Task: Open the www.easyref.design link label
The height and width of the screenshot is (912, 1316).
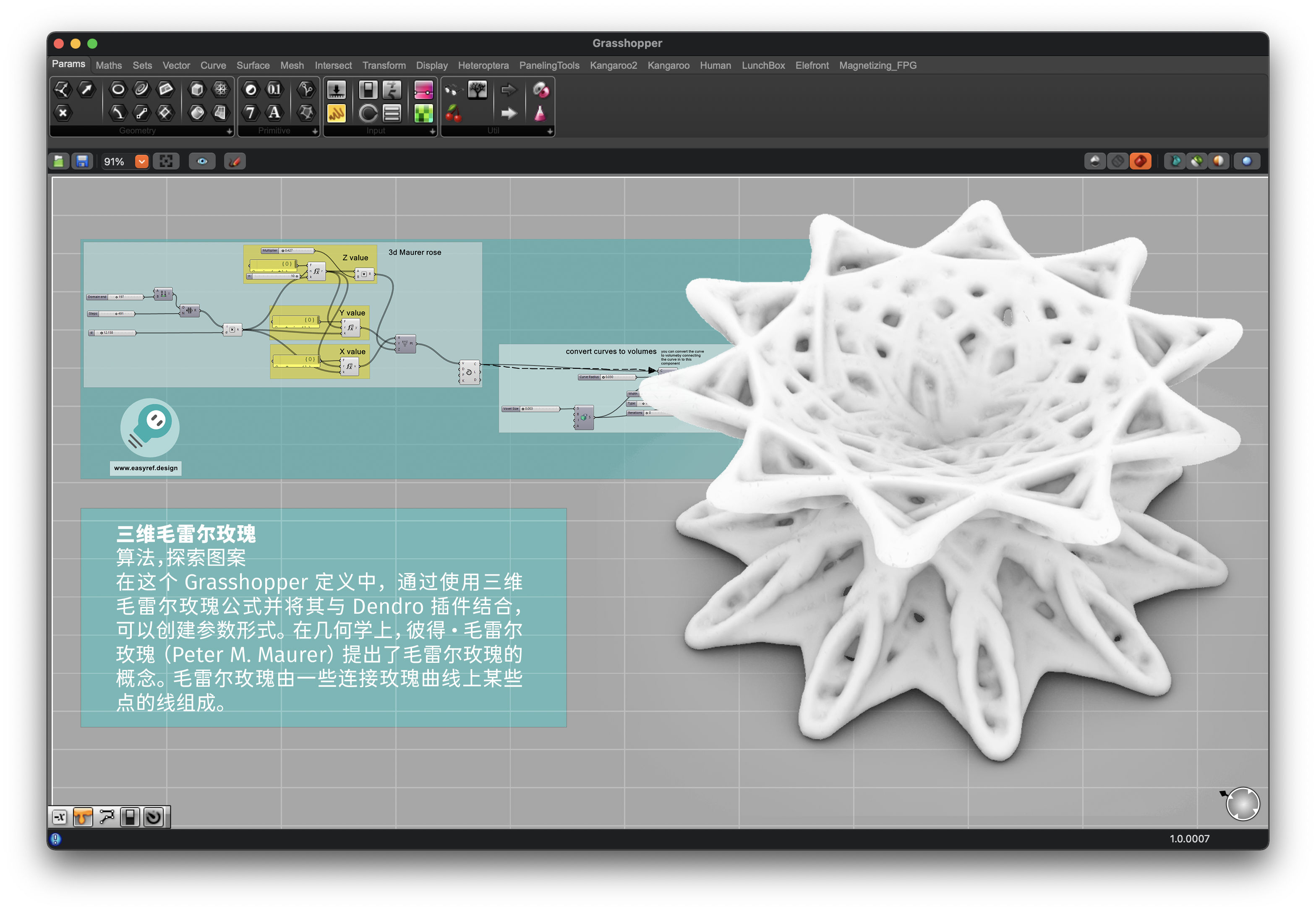Action: (145, 468)
